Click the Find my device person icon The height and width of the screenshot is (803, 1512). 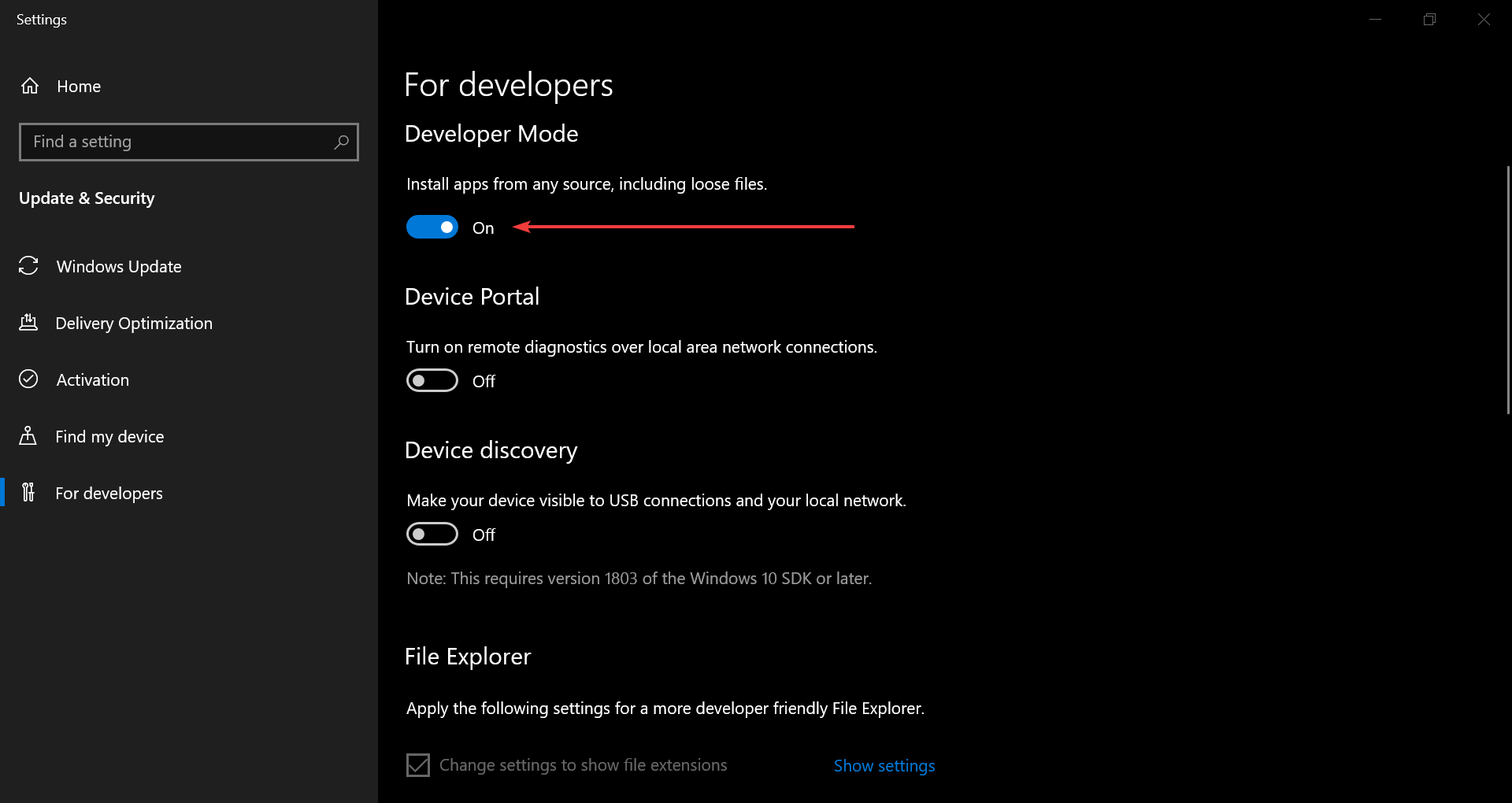pyautogui.click(x=28, y=436)
